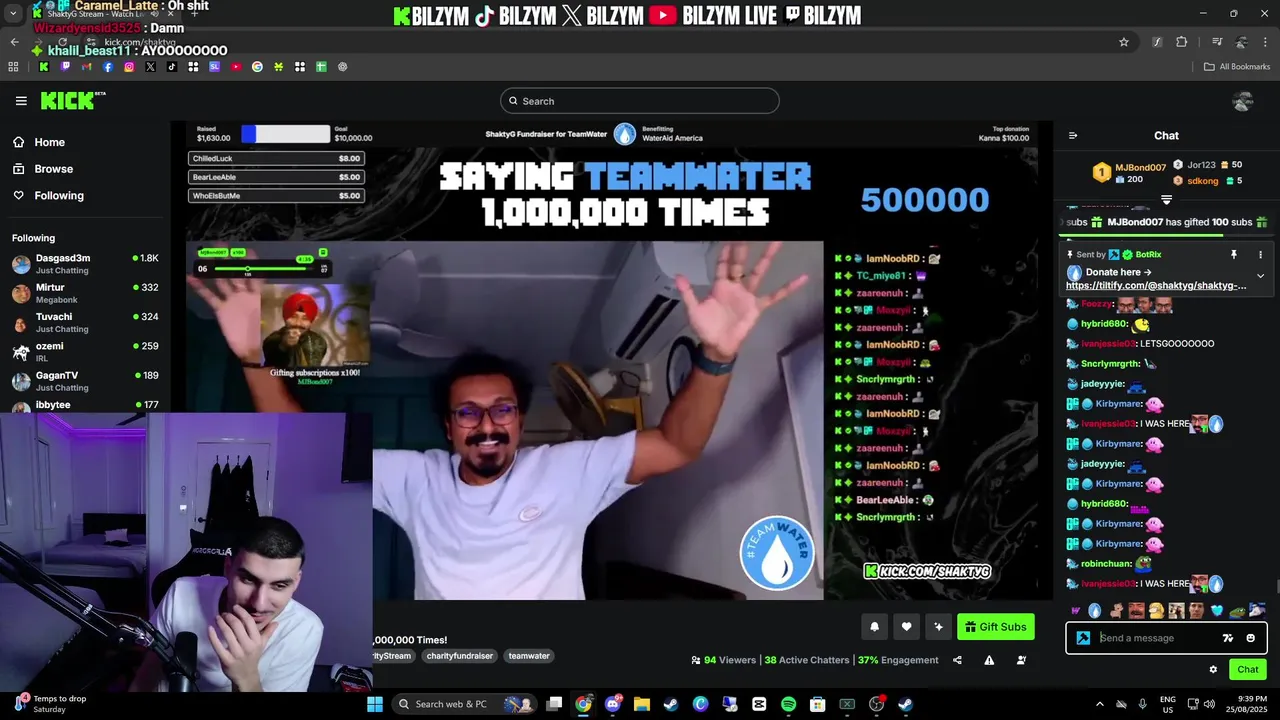The width and height of the screenshot is (1280, 720).
Task: Click the charityfundraiser tag
Action: [459, 656]
